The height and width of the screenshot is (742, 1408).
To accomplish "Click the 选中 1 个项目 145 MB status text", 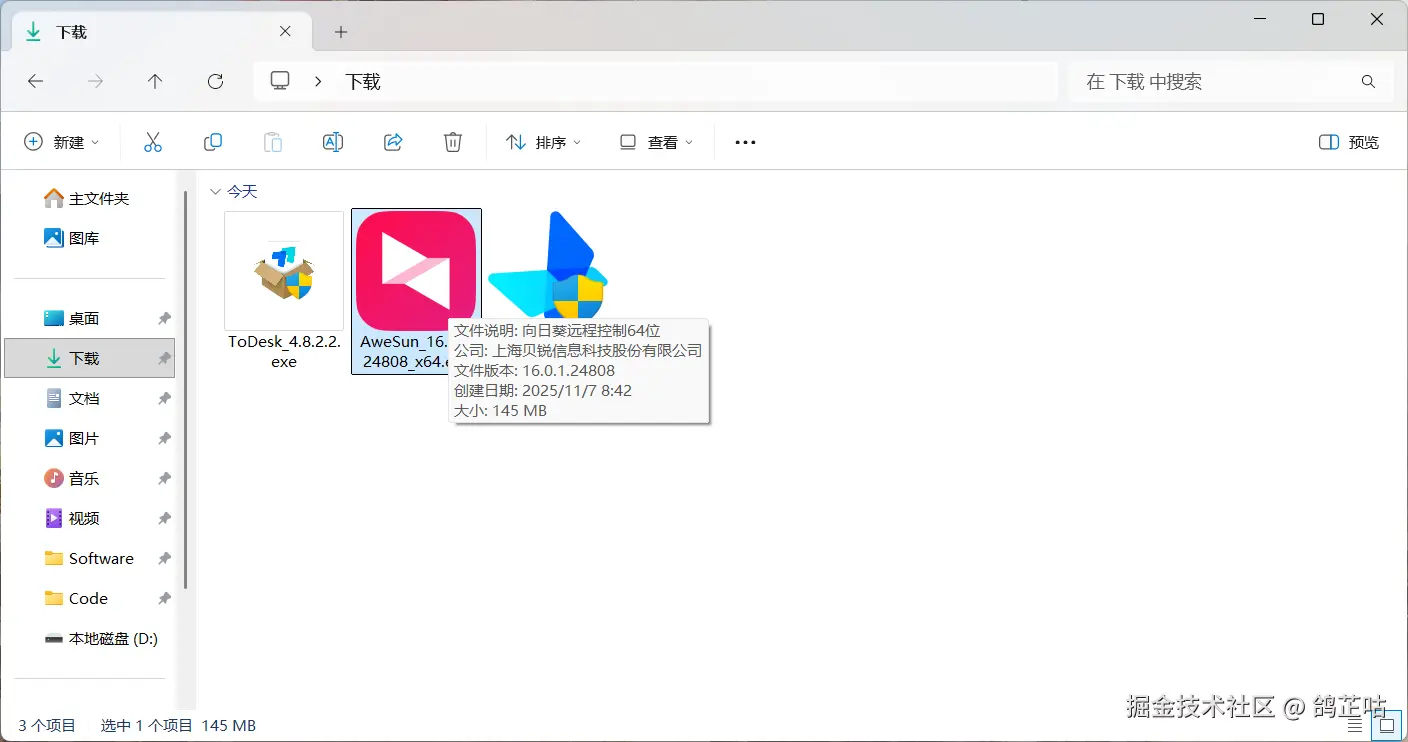I will pos(178,726).
